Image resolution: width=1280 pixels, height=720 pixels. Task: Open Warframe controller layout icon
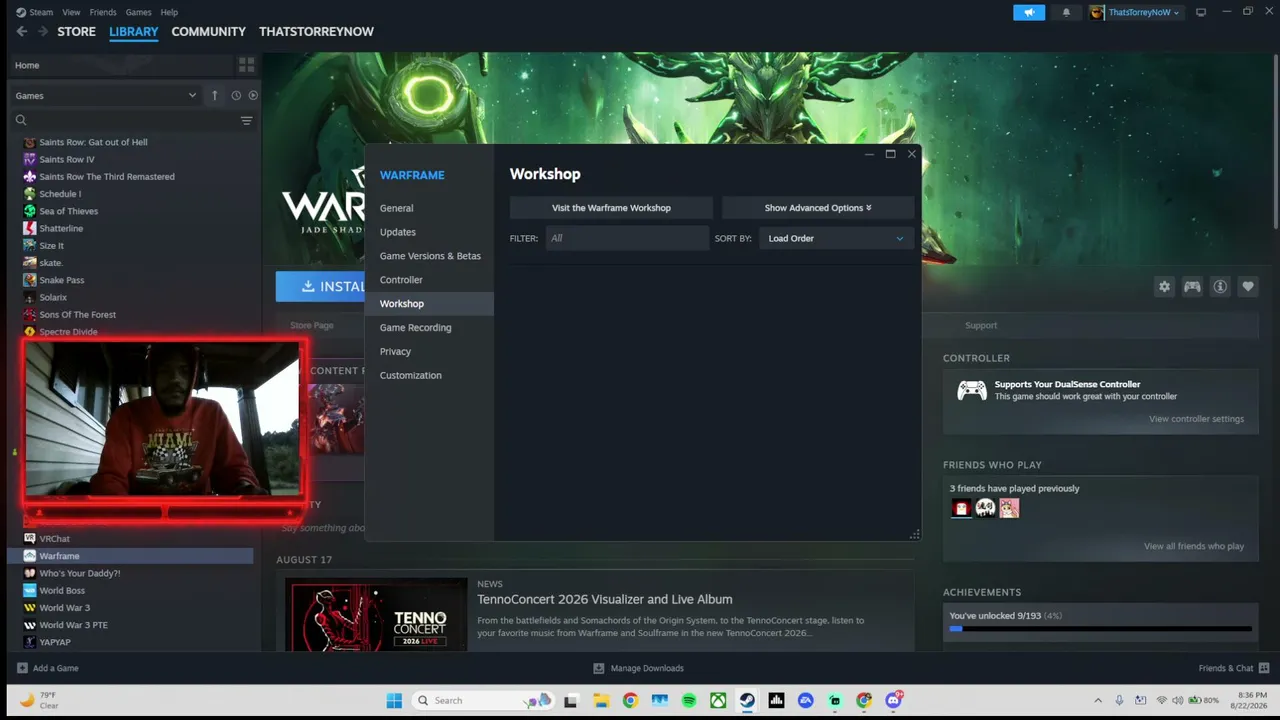click(x=1192, y=287)
